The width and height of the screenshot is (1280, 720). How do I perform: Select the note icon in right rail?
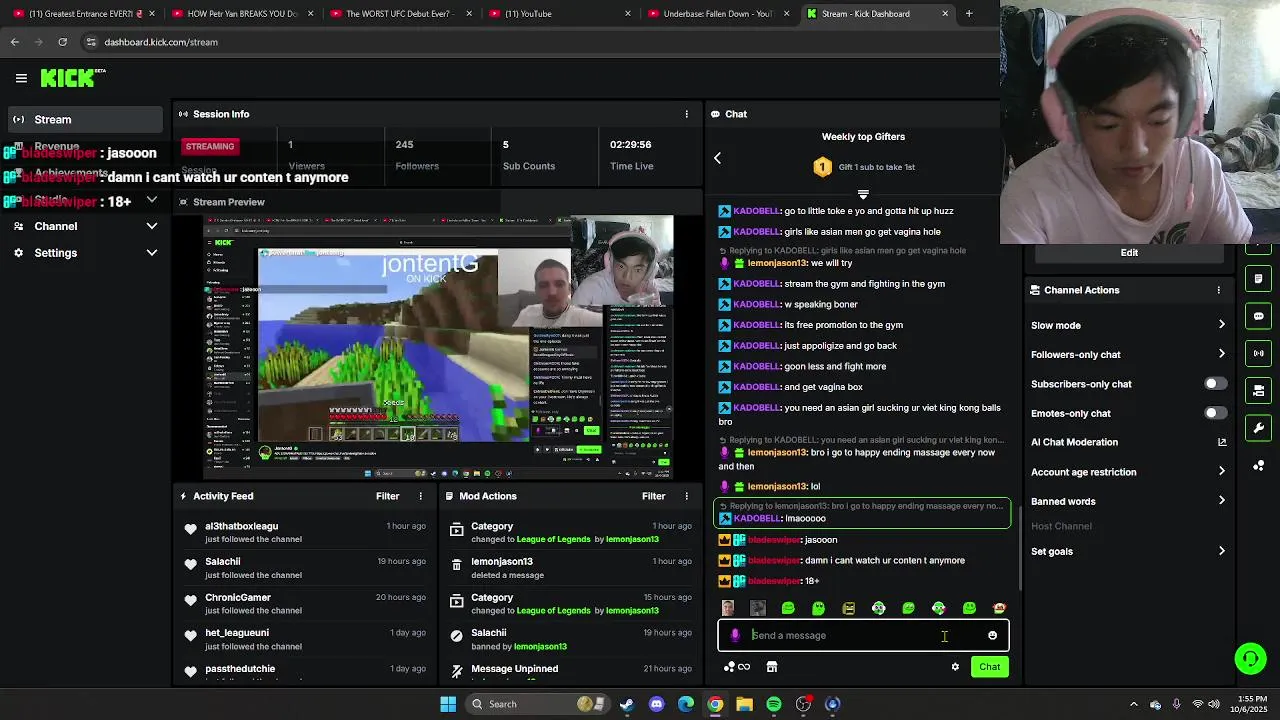[x=1259, y=279]
